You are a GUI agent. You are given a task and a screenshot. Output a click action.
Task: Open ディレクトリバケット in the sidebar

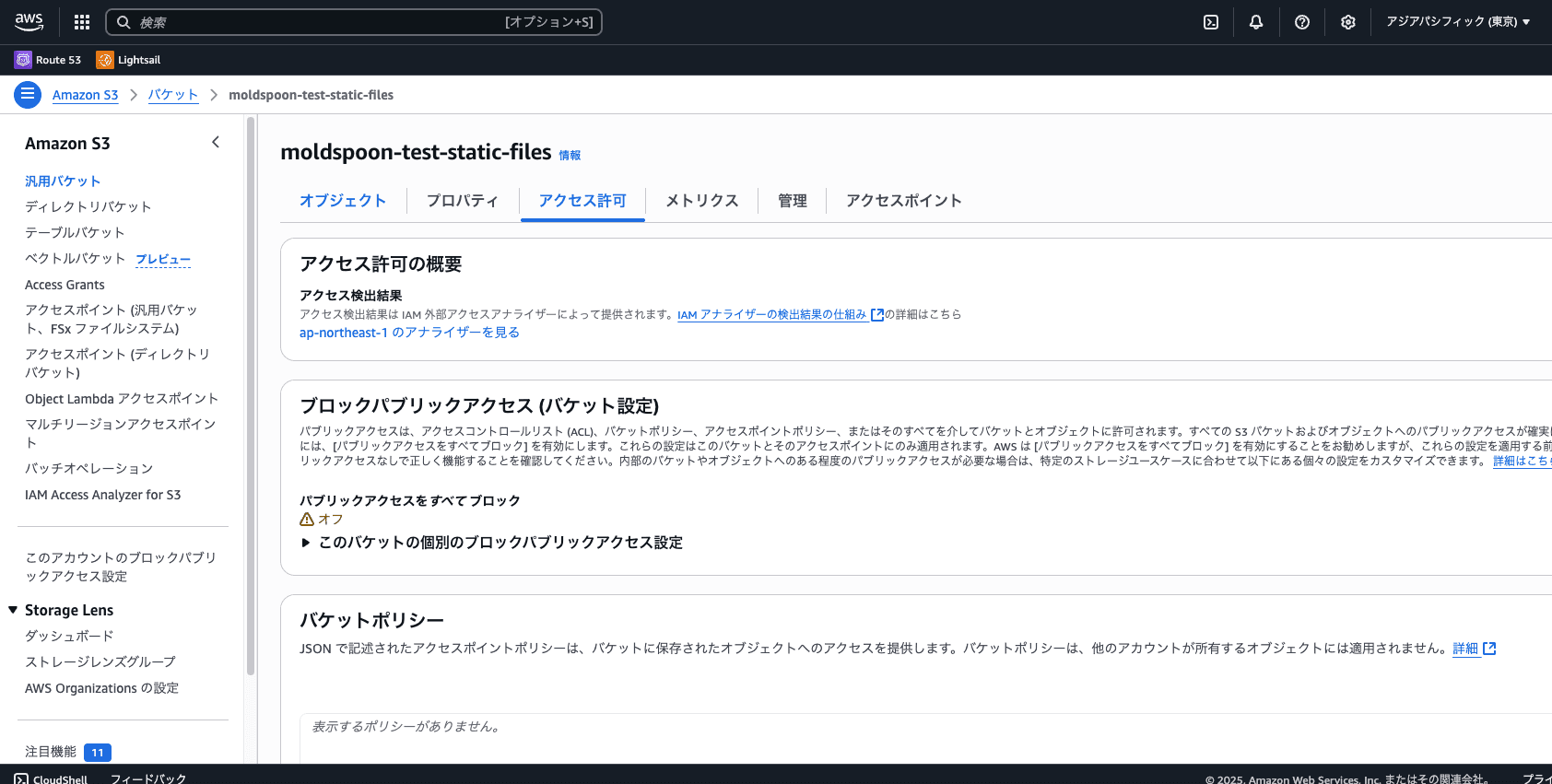click(x=88, y=207)
